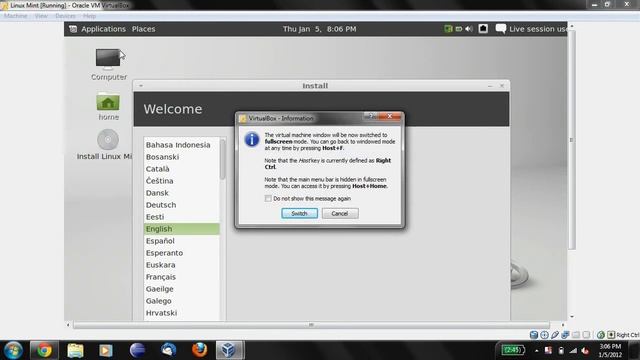
Task: Open the Applications menu in Mint panel
Action: pos(103,29)
